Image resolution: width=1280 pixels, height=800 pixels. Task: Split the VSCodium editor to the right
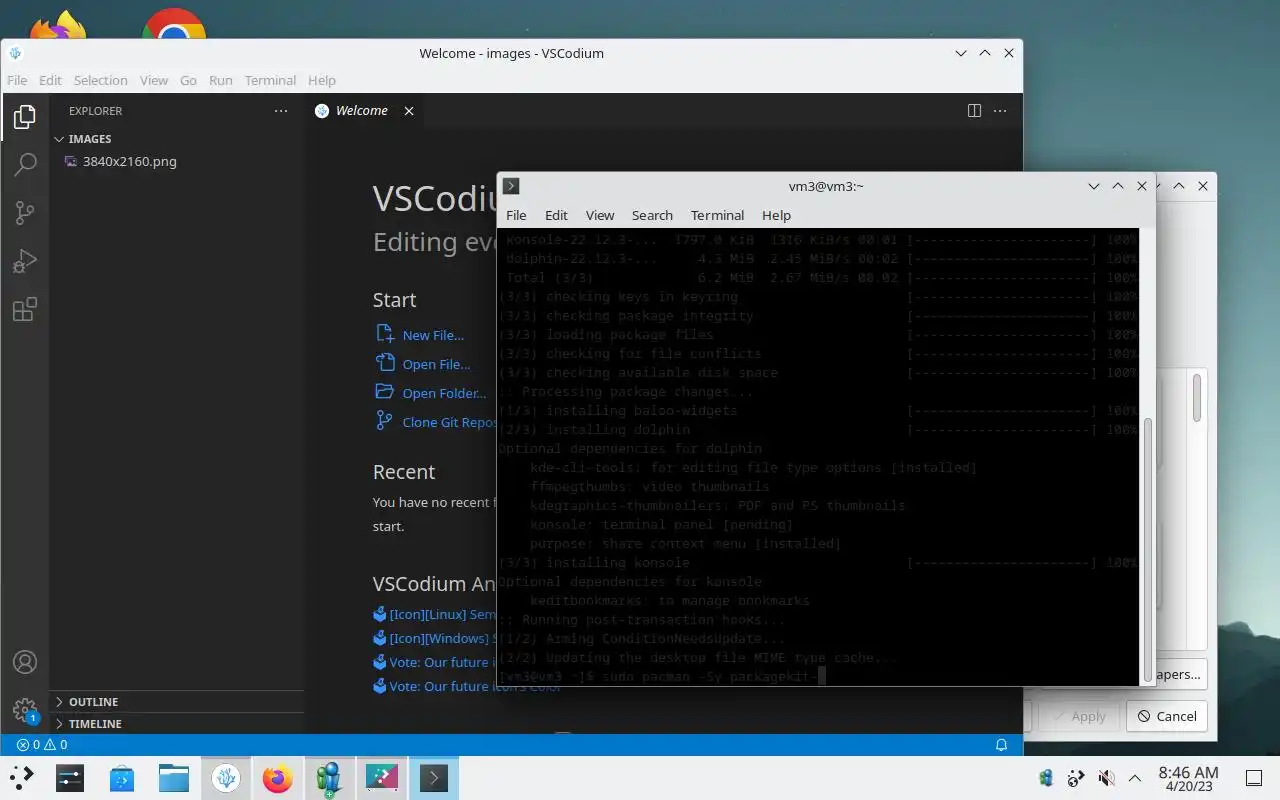[x=974, y=111]
